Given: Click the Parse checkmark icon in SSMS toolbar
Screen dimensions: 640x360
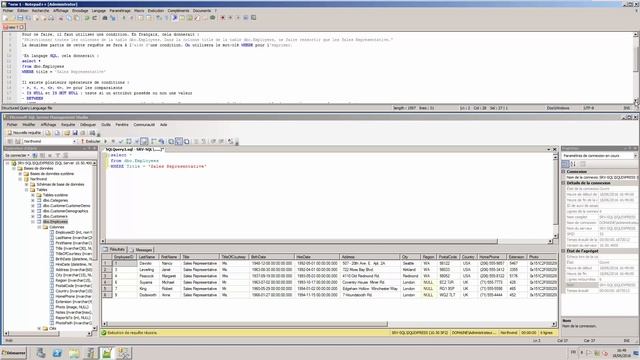Looking at the screenshot, I should (x=121, y=141).
